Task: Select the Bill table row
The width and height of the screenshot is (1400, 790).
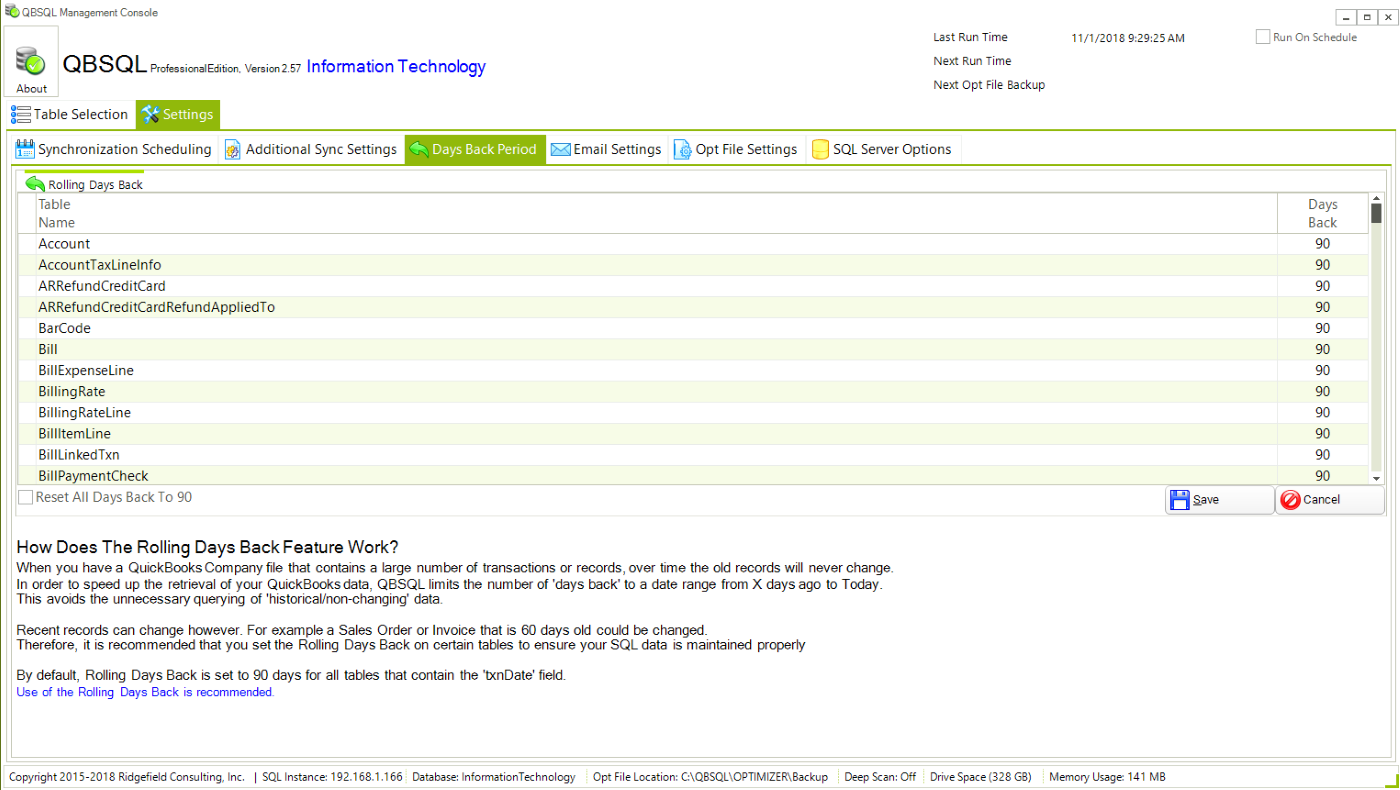Action: click(x=693, y=349)
